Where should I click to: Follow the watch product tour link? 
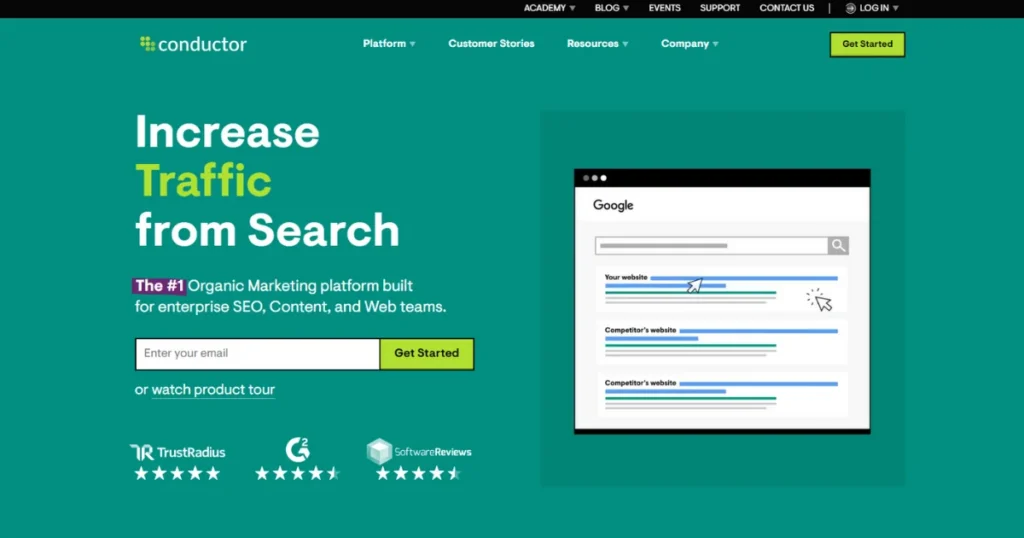pos(213,390)
